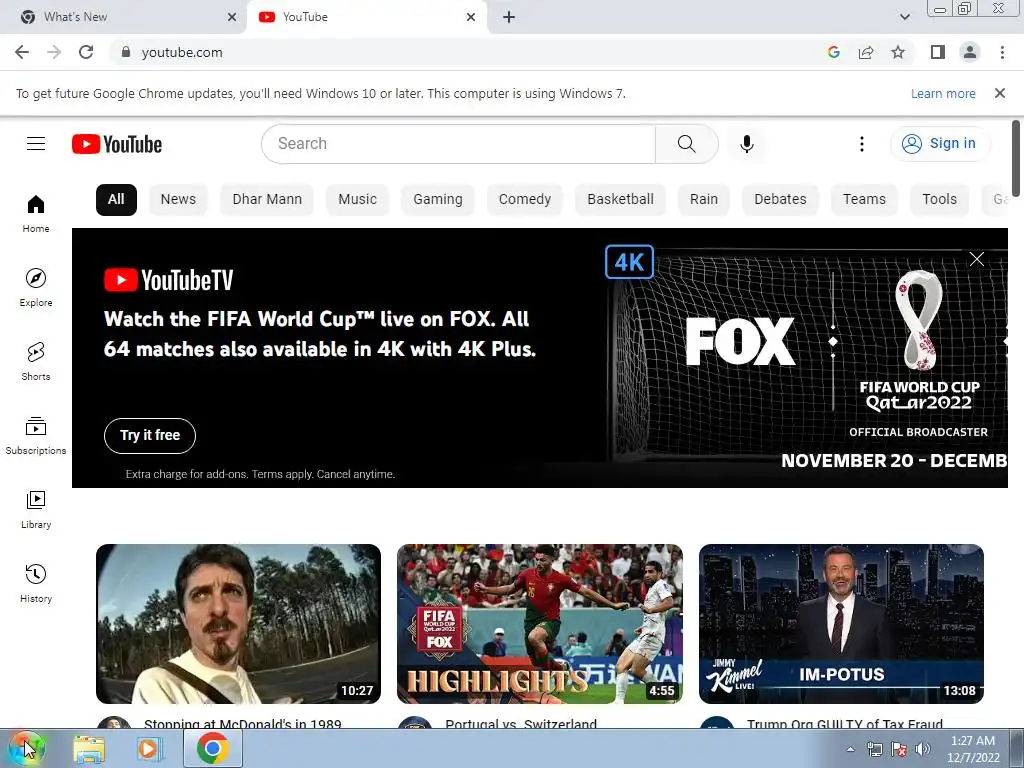Click the share page icon in the address bar
The image size is (1024, 768).
pyautogui.click(x=866, y=52)
